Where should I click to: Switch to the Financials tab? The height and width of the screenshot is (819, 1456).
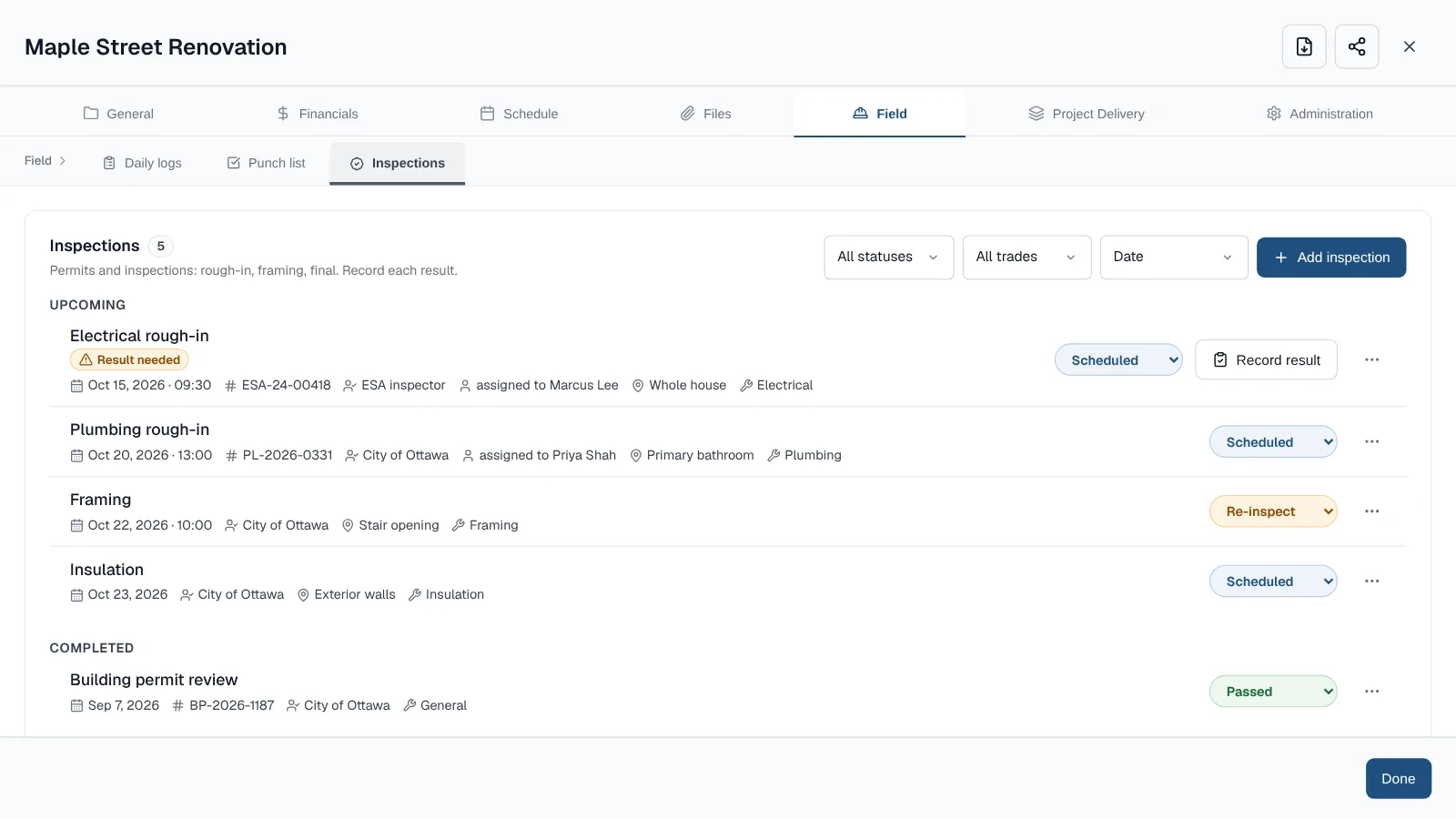tap(317, 114)
